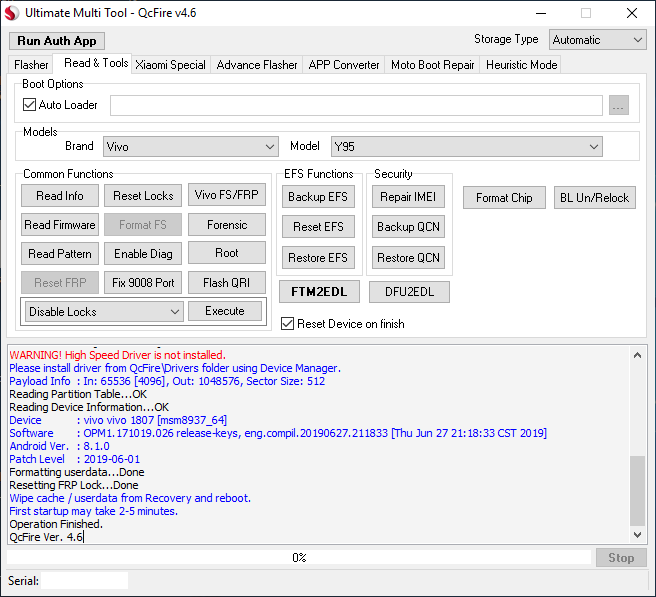The width and height of the screenshot is (656, 597).
Task: Click the Forensic button
Action: pos(227,225)
